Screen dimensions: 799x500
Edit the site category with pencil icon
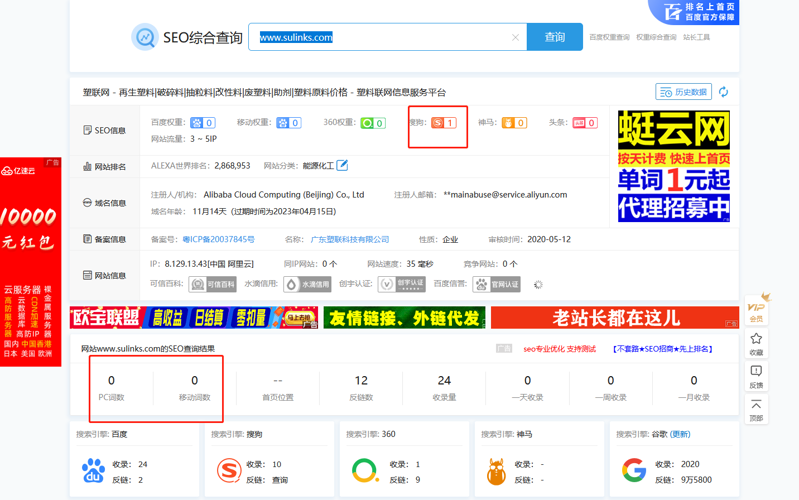[x=342, y=165]
